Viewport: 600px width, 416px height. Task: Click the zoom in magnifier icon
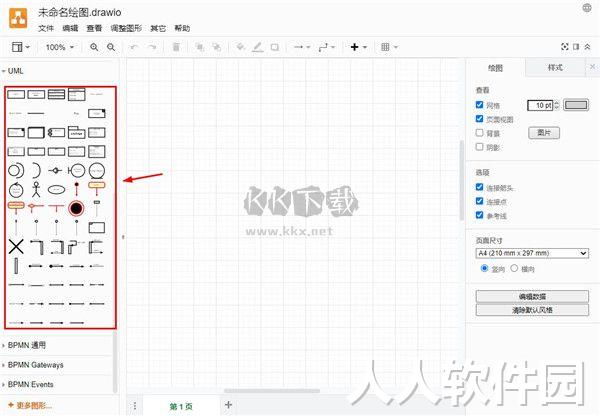click(x=94, y=47)
